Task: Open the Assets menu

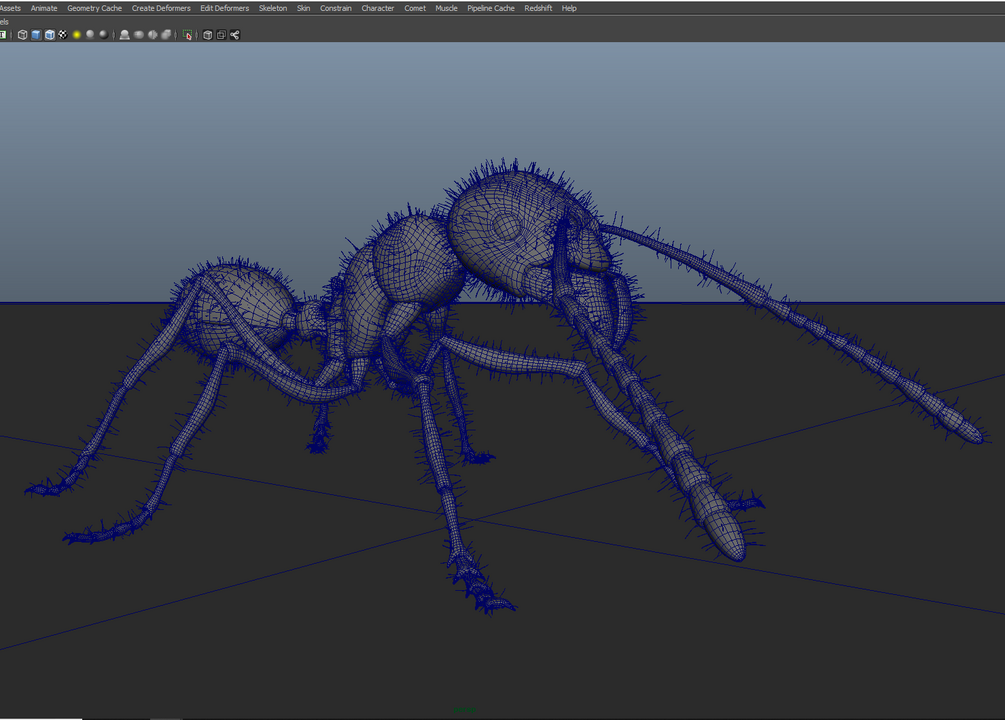Action: [10, 8]
